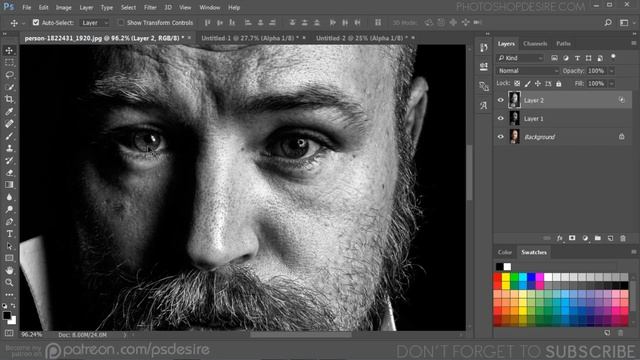Enable Show Transform Controls checkbox
Viewport: 640px width, 360px height.
pos(121,22)
